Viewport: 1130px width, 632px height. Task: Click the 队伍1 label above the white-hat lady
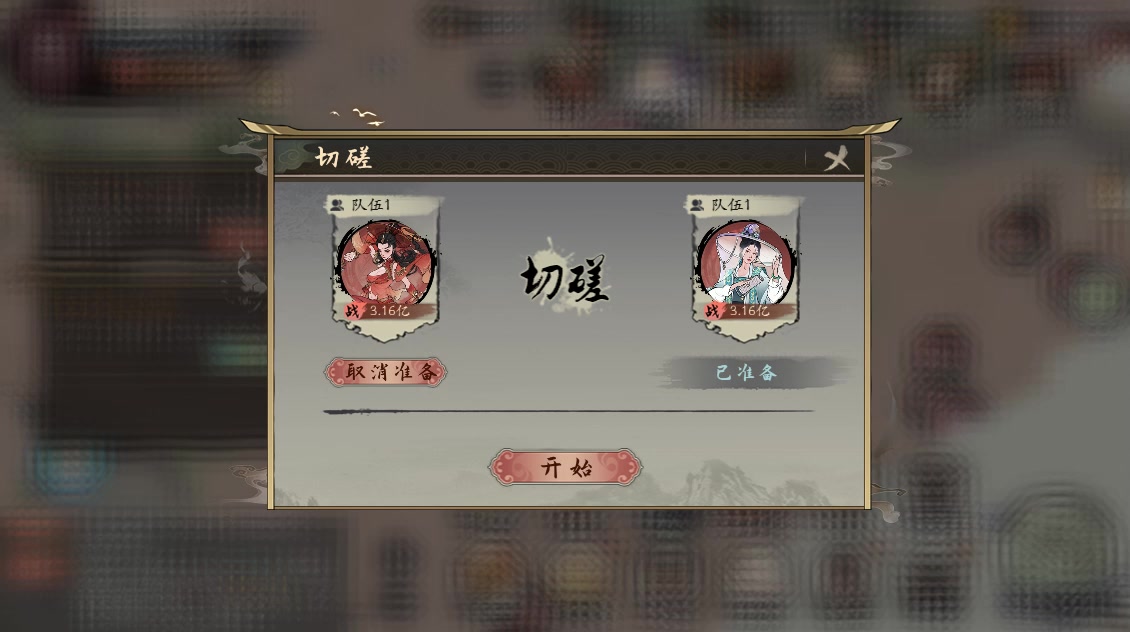(x=731, y=205)
